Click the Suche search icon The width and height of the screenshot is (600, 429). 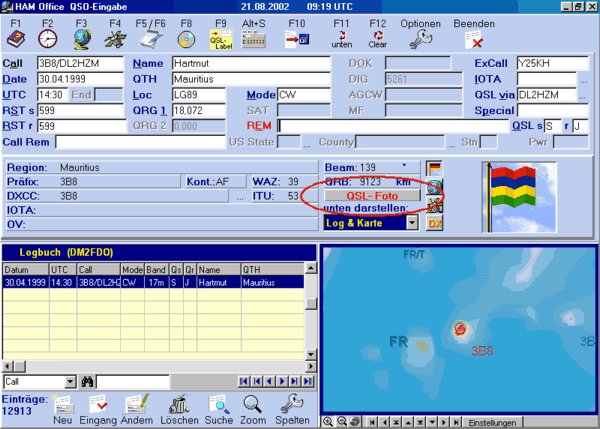tap(219, 405)
